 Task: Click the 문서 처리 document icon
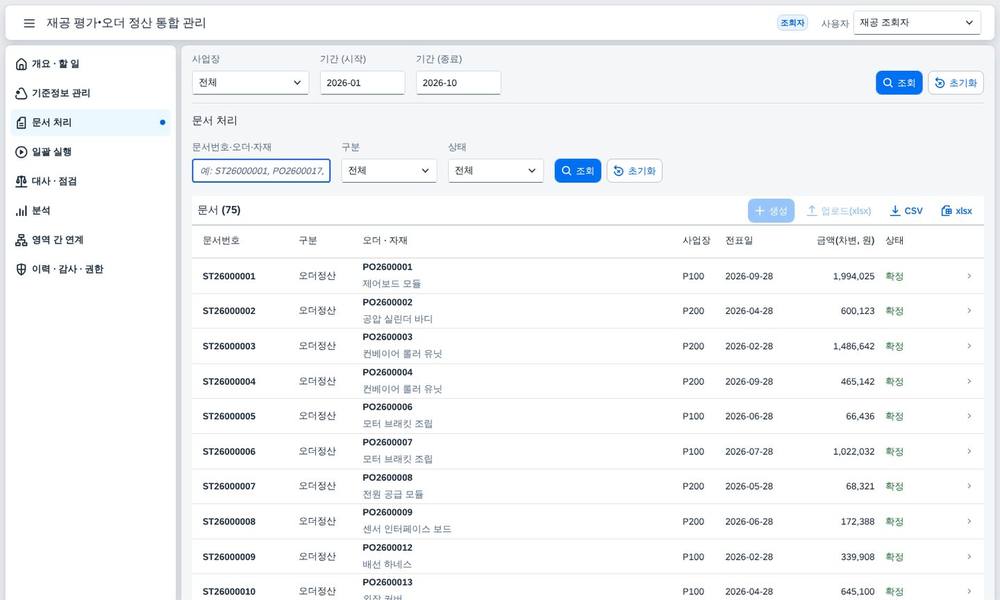coord(21,122)
